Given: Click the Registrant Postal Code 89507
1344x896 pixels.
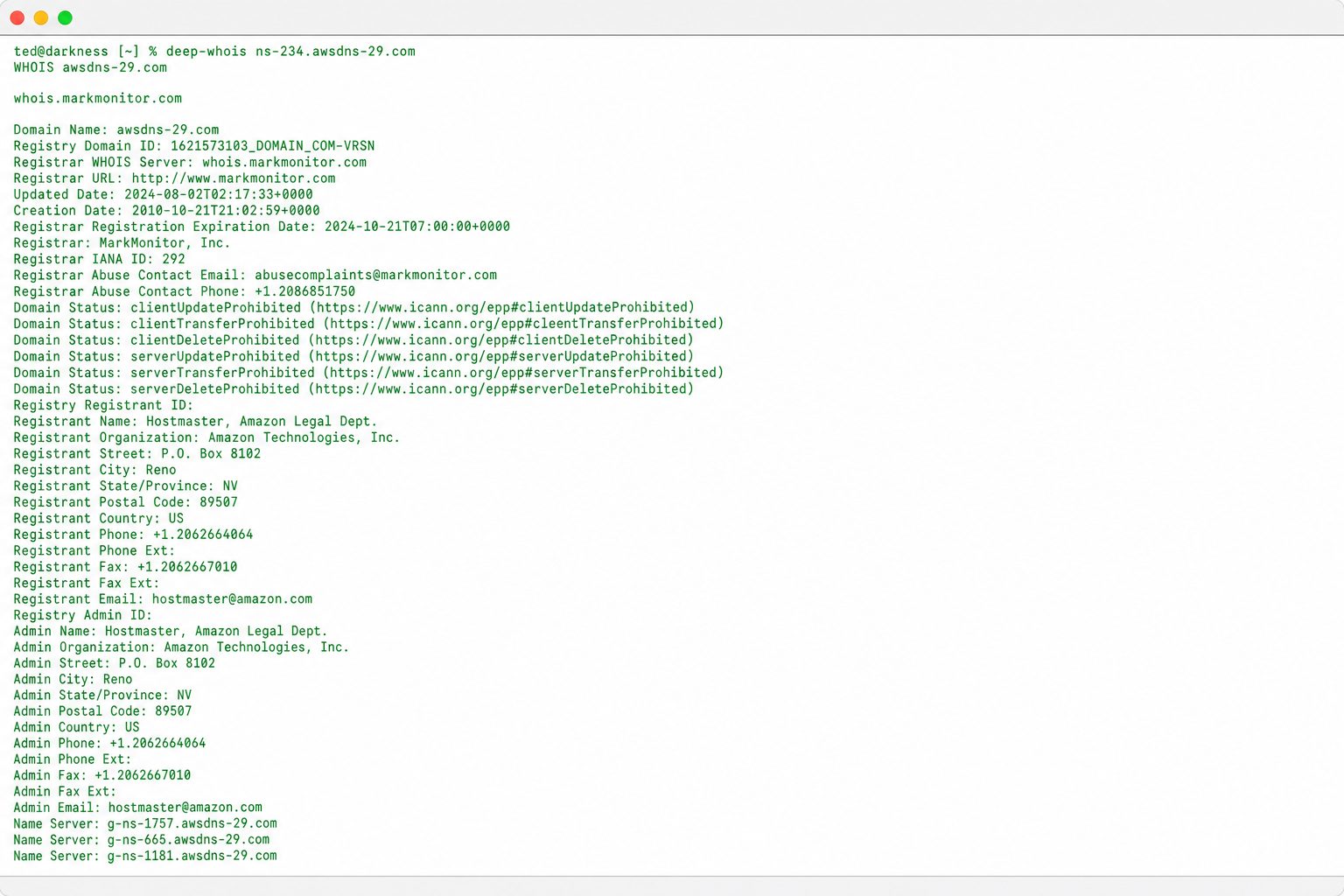Looking at the screenshot, I should (219, 502).
